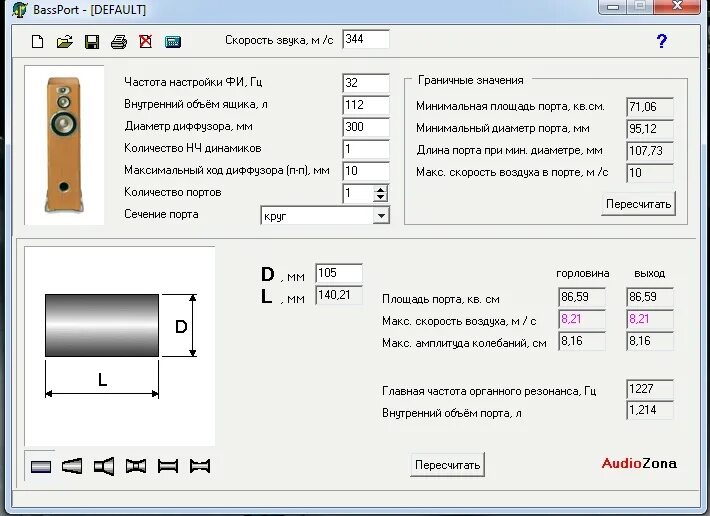The image size is (710, 516).
Task: Click выход max air speed 8,21
Action: click(x=650, y=319)
